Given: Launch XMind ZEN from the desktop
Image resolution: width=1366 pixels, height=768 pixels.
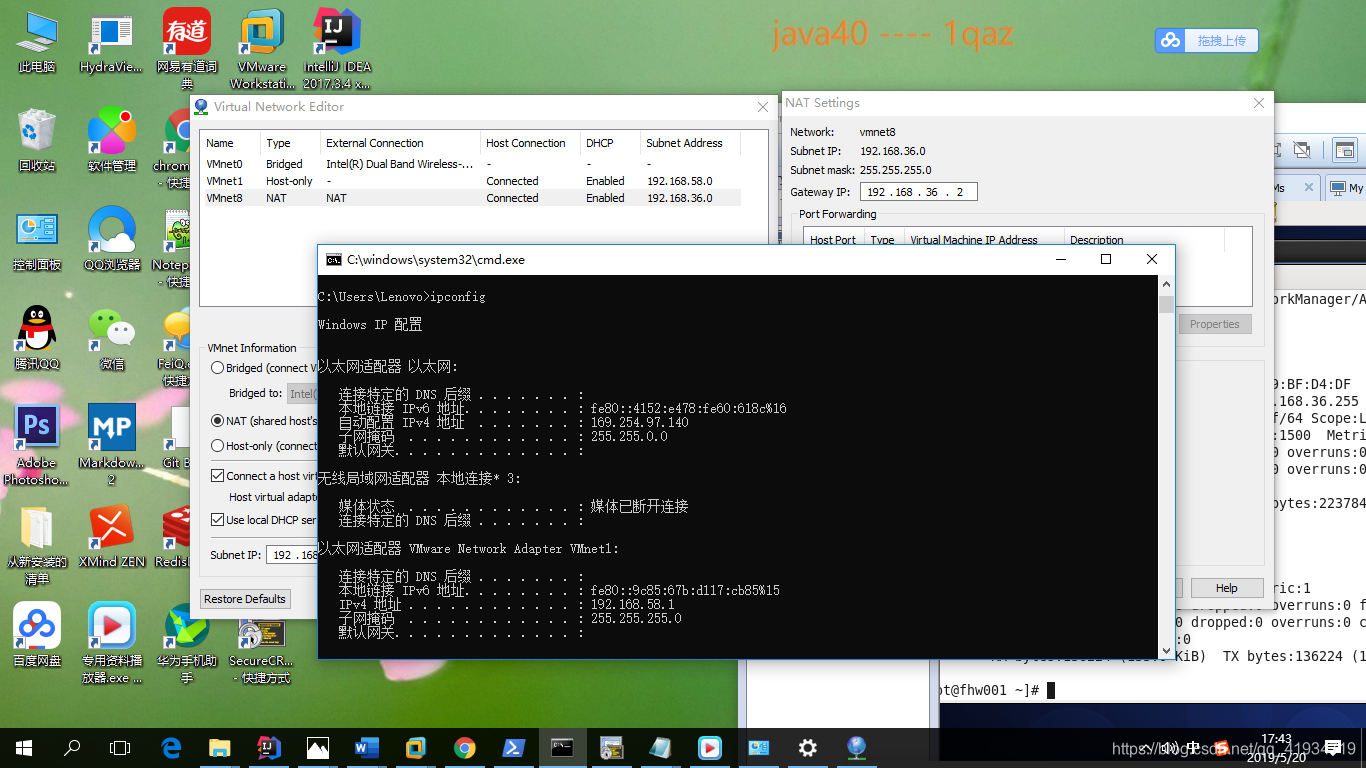Looking at the screenshot, I should [x=111, y=536].
